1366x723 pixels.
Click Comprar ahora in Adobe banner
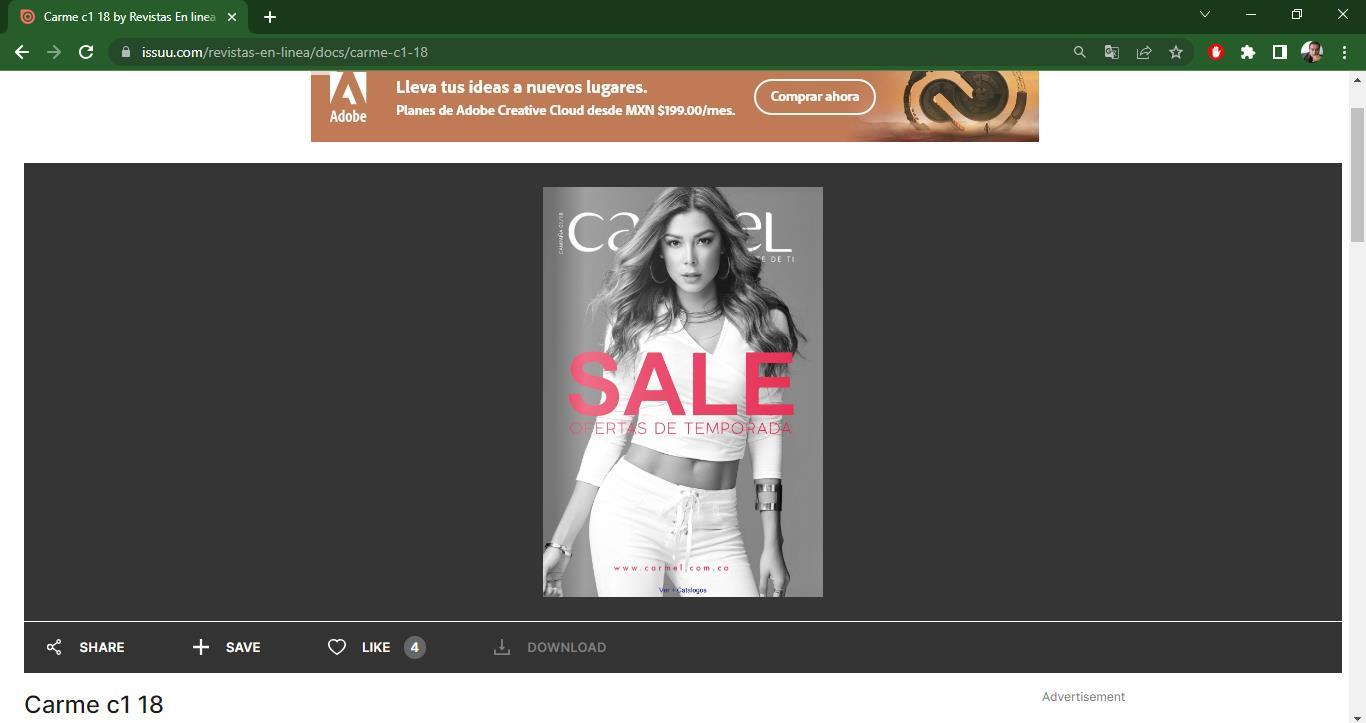click(x=815, y=97)
